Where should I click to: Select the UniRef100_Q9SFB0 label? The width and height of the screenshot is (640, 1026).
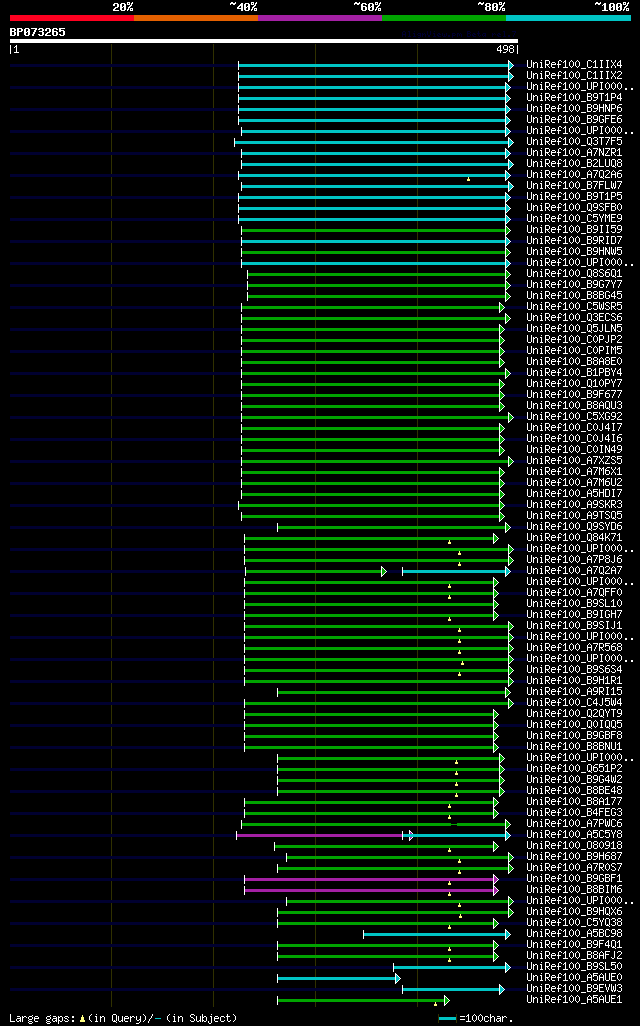tap(575, 207)
